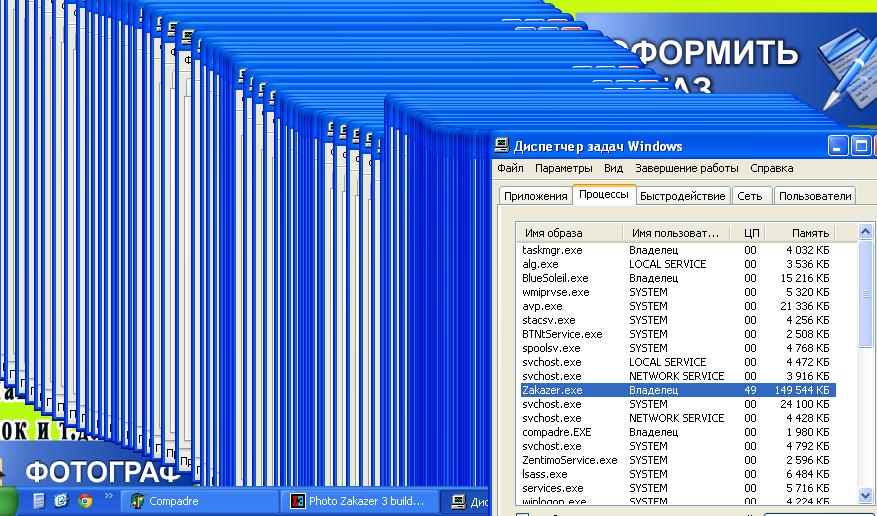
Task: Select the spoolsv.exe process
Action: 678,348
